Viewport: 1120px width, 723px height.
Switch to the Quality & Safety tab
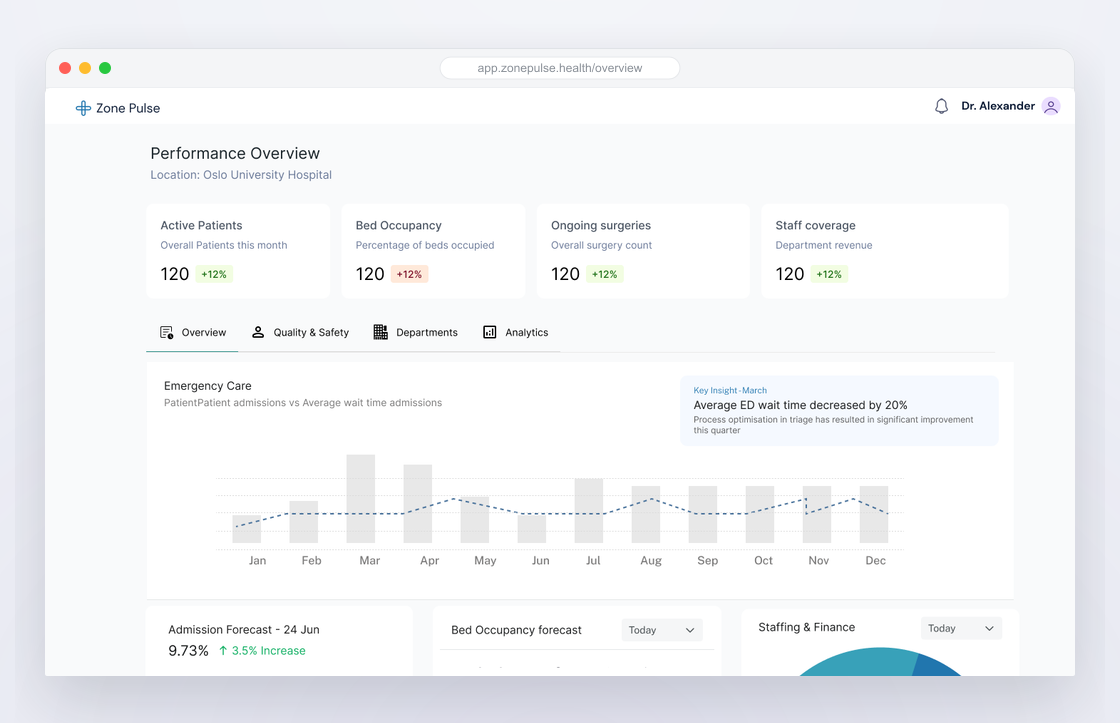(300, 332)
